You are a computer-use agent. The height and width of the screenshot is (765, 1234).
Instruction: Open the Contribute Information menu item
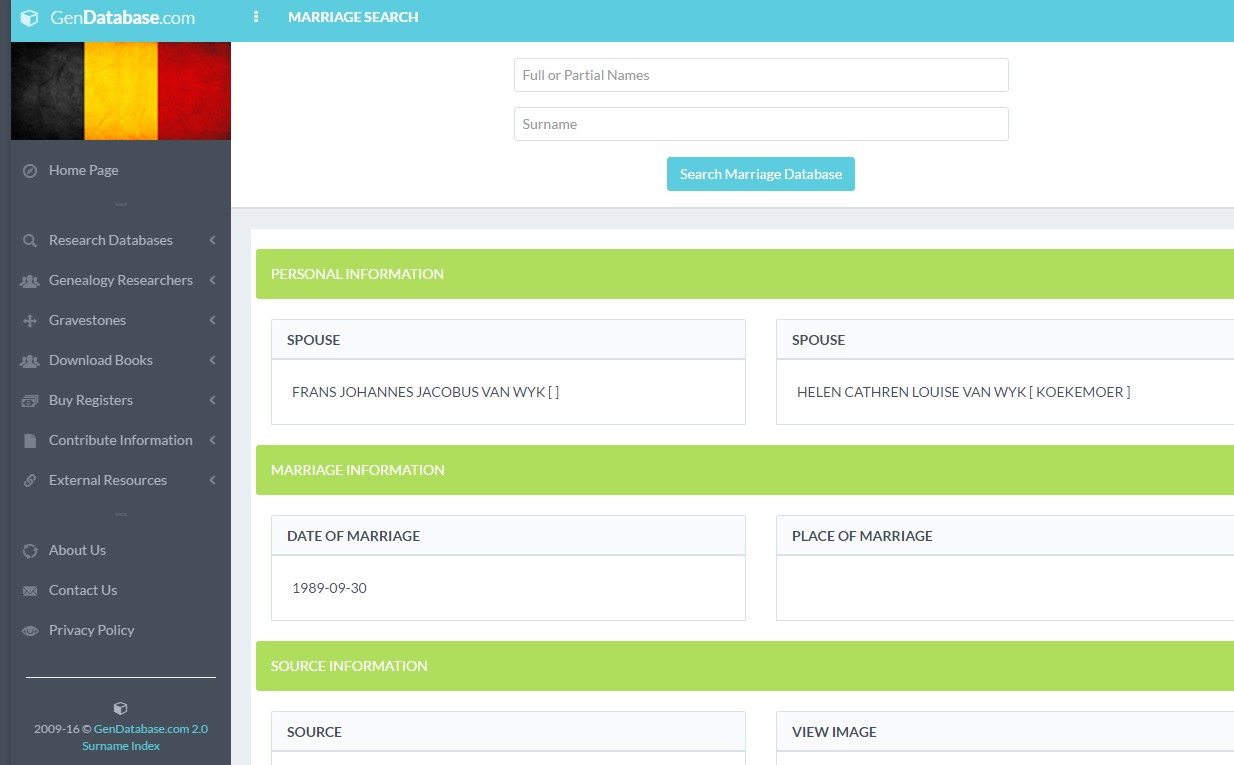[121, 440]
